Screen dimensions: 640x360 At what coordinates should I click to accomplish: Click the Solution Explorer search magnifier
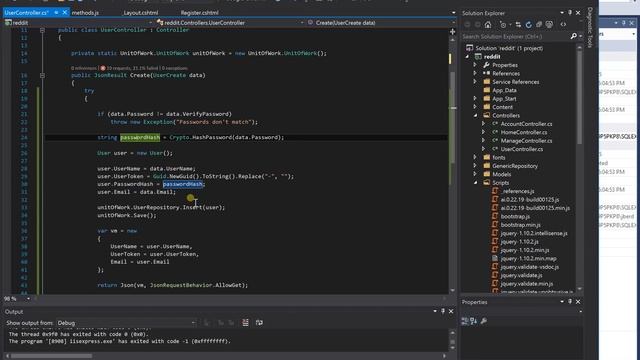coord(573,36)
